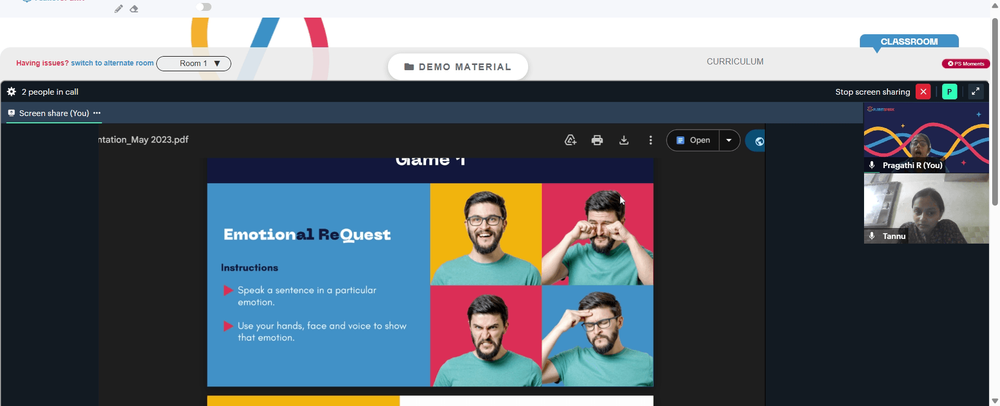1000x406 pixels.
Task: Click the blue globe share icon
Action: coord(756,141)
